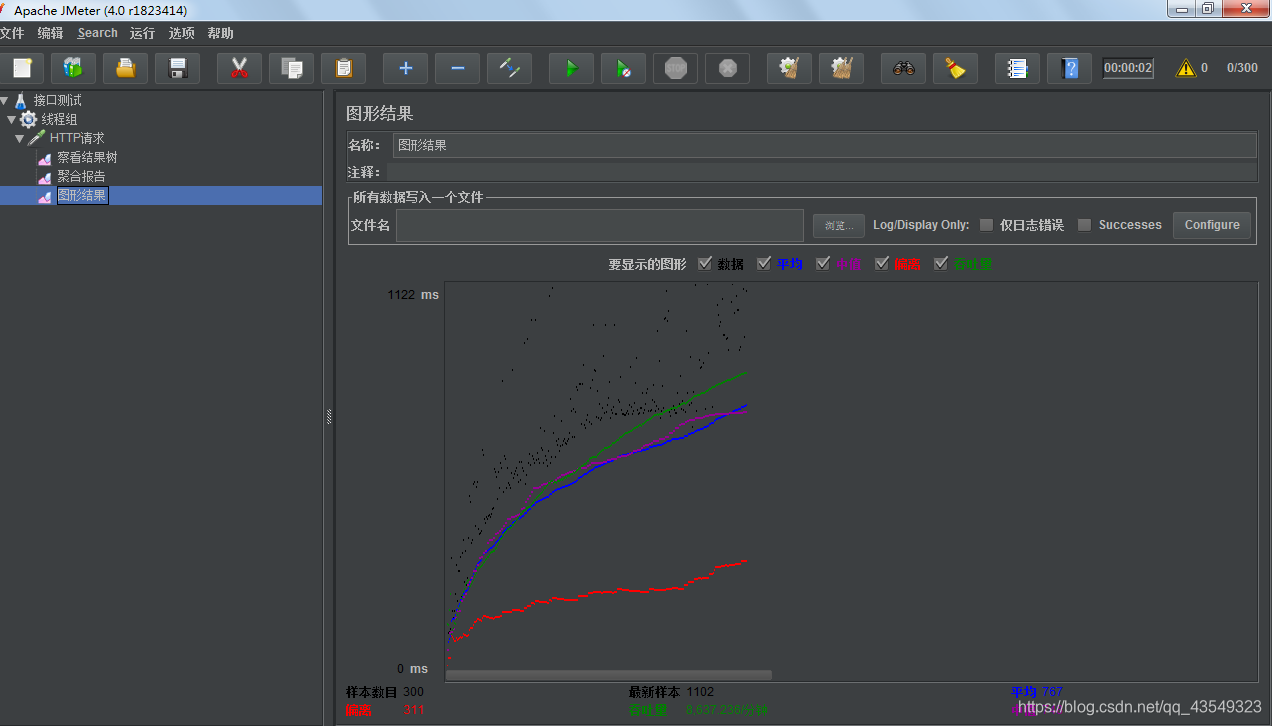Click the Toggle enable/disable icon
This screenshot has width=1272, height=726.
[509, 68]
